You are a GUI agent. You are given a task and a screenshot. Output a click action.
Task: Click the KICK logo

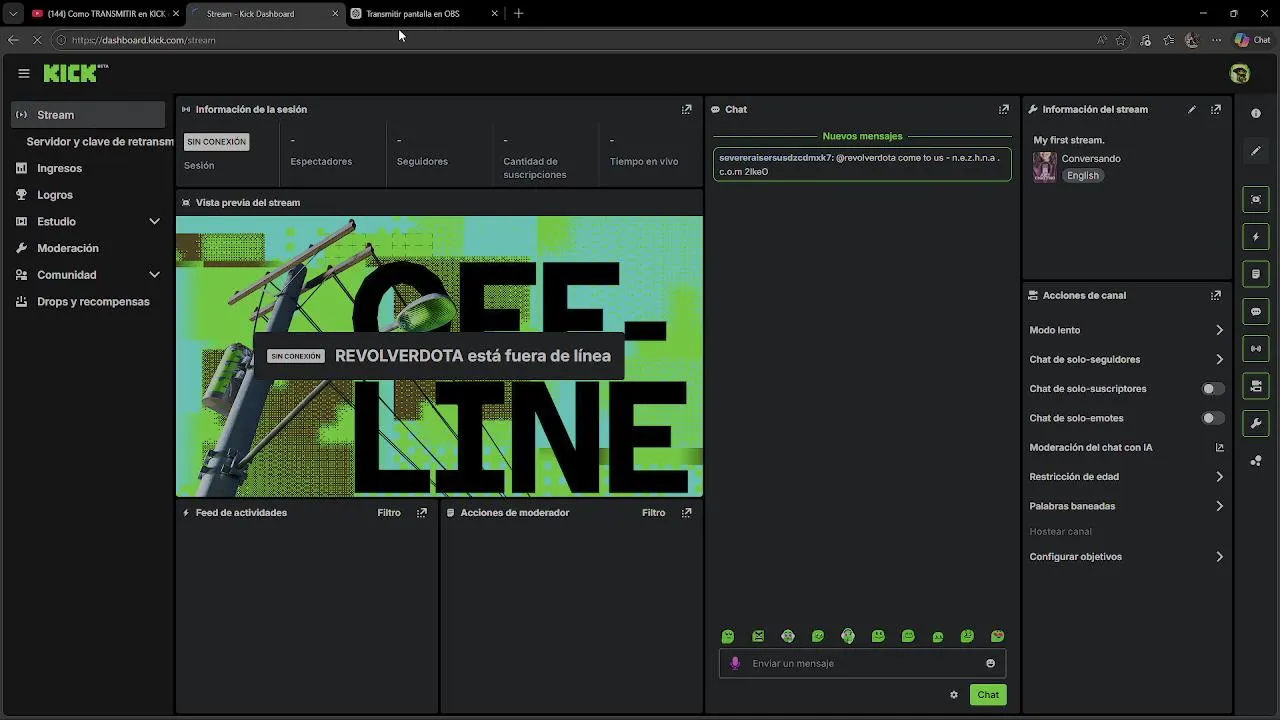(x=75, y=73)
